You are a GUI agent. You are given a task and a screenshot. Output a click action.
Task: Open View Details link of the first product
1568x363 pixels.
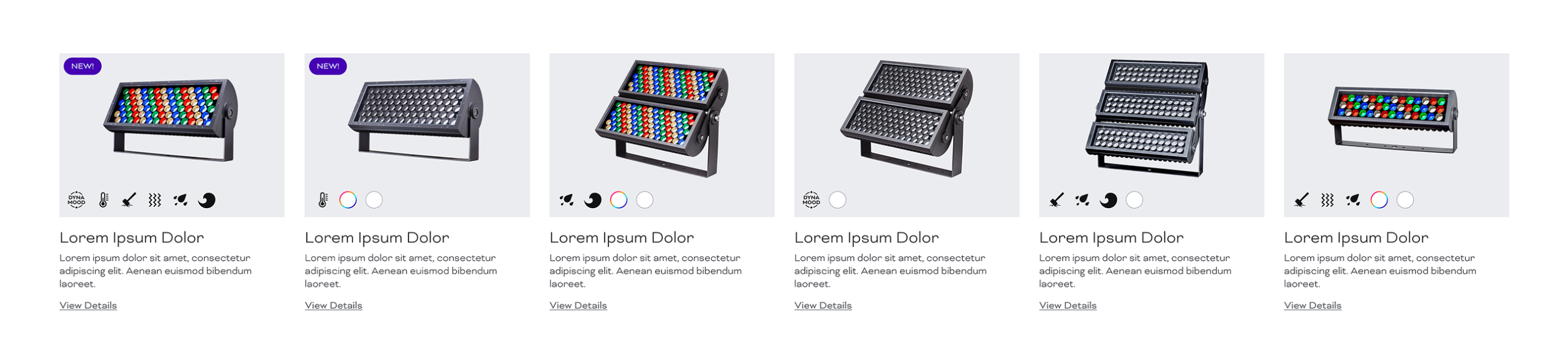tap(88, 305)
